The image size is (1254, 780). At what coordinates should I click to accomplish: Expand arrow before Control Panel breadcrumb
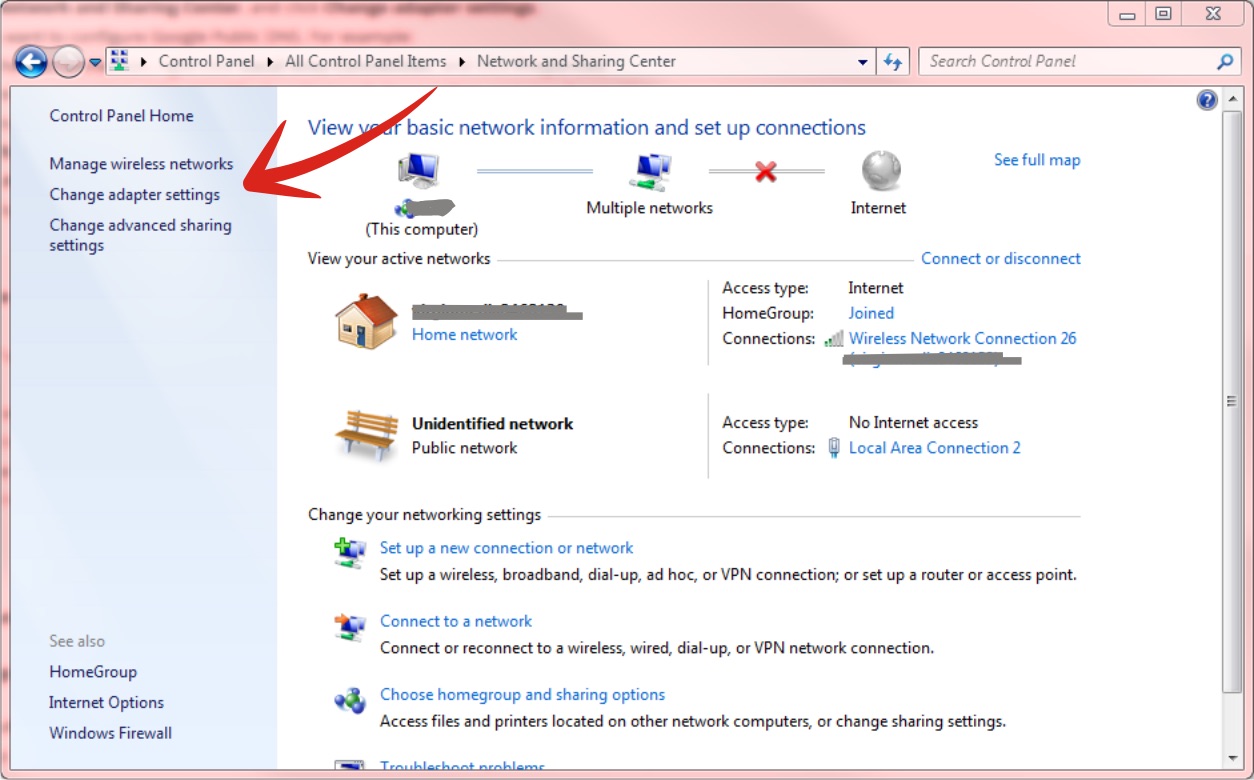click(144, 61)
